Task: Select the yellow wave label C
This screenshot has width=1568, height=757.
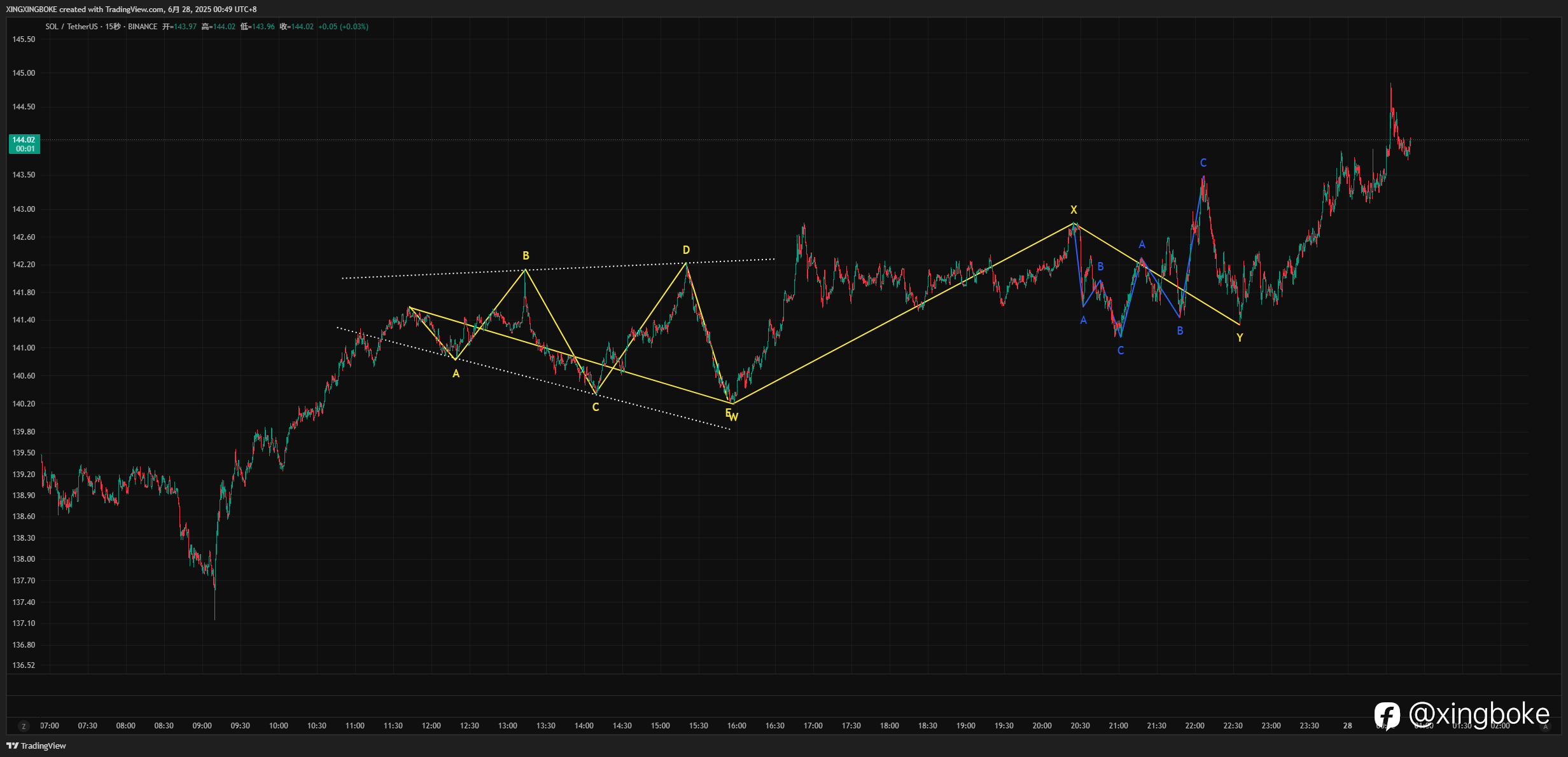Action: pyautogui.click(x=596, y=407)
